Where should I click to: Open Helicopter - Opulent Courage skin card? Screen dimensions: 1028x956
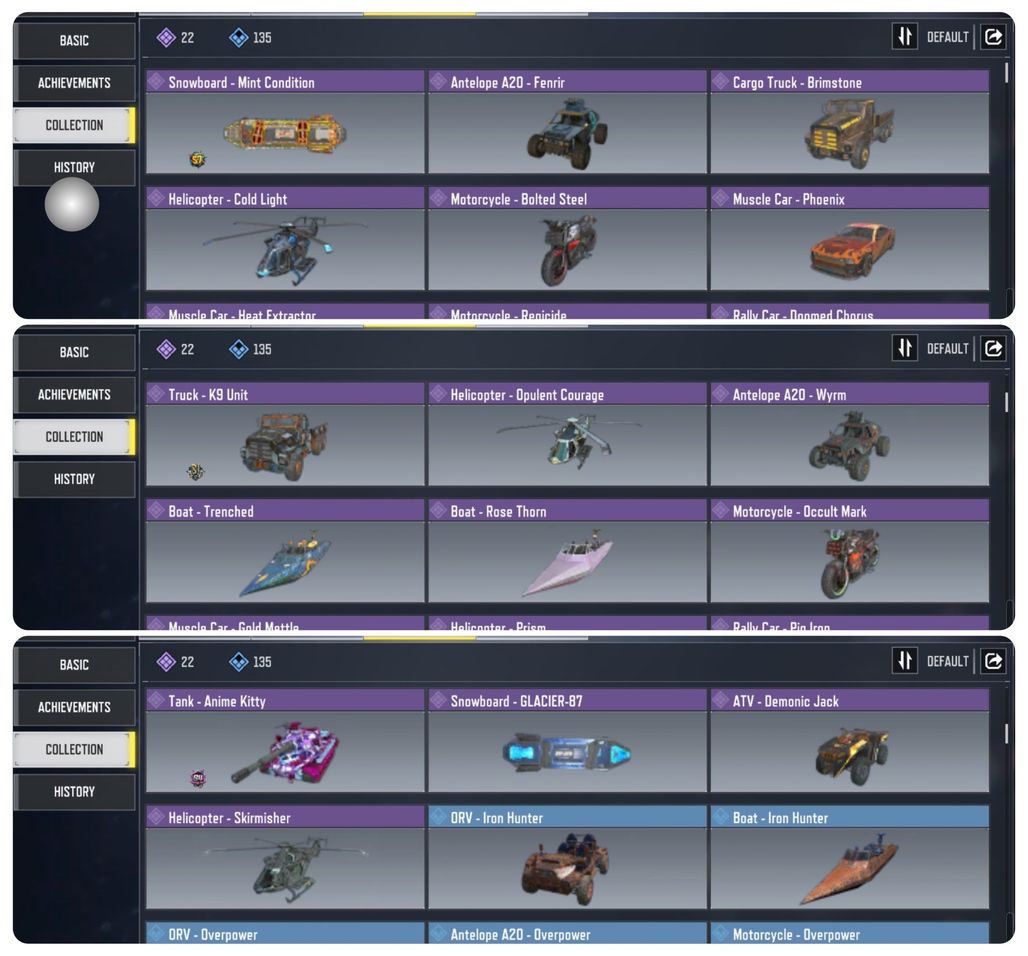(x=568, y=434)
